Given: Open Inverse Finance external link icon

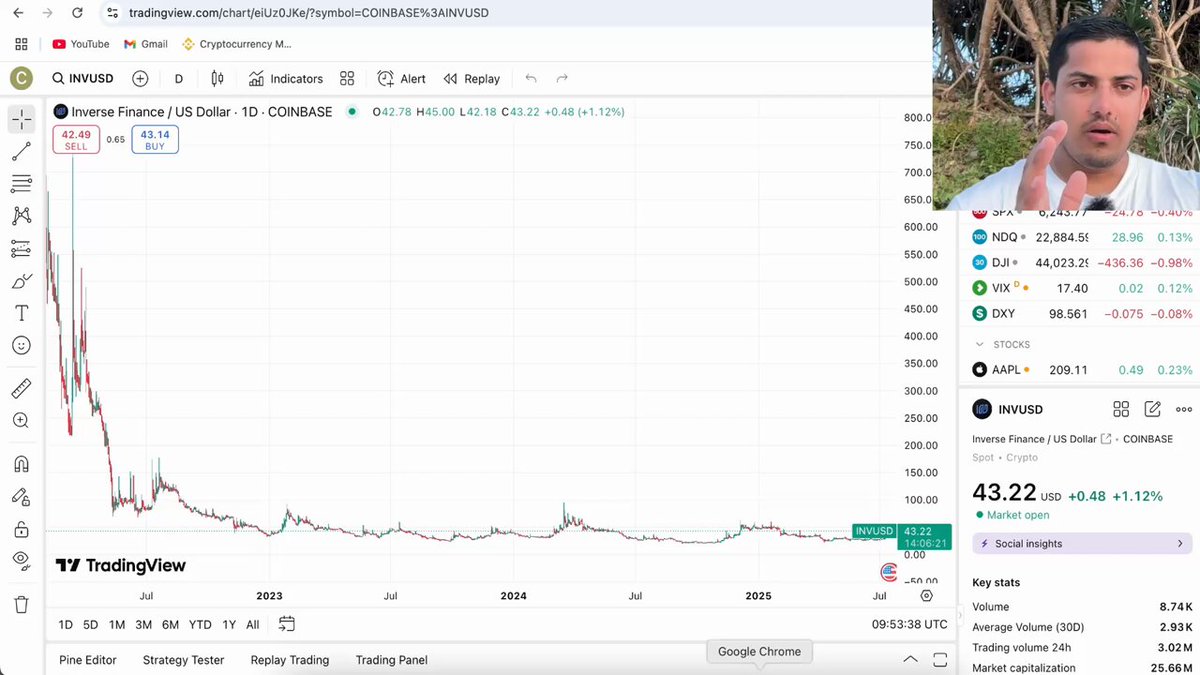Looking at the screenshot, I should (x=1106, y=439).
